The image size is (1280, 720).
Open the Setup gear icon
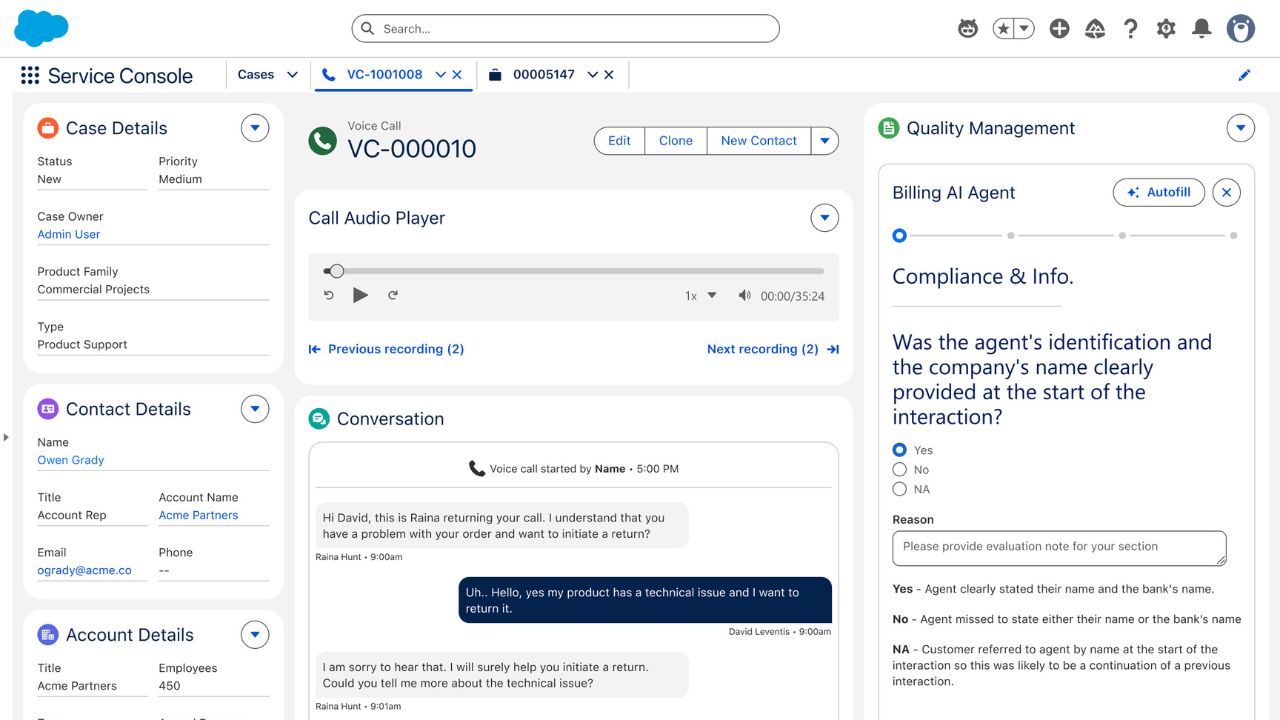coord(1166,29)
